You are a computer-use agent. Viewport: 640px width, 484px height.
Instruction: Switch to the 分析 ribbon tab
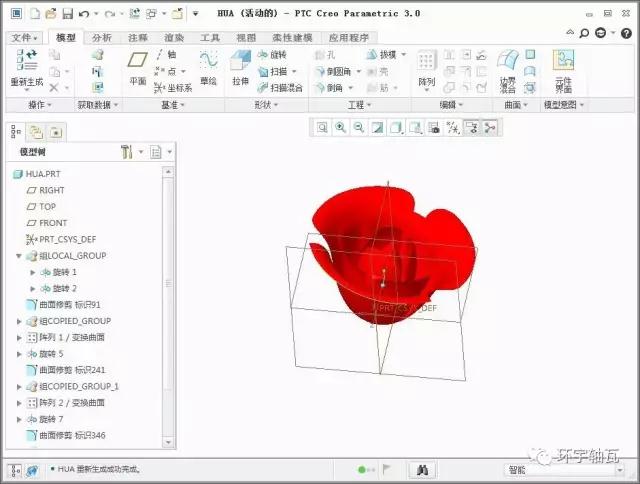(x=101, y=37)
